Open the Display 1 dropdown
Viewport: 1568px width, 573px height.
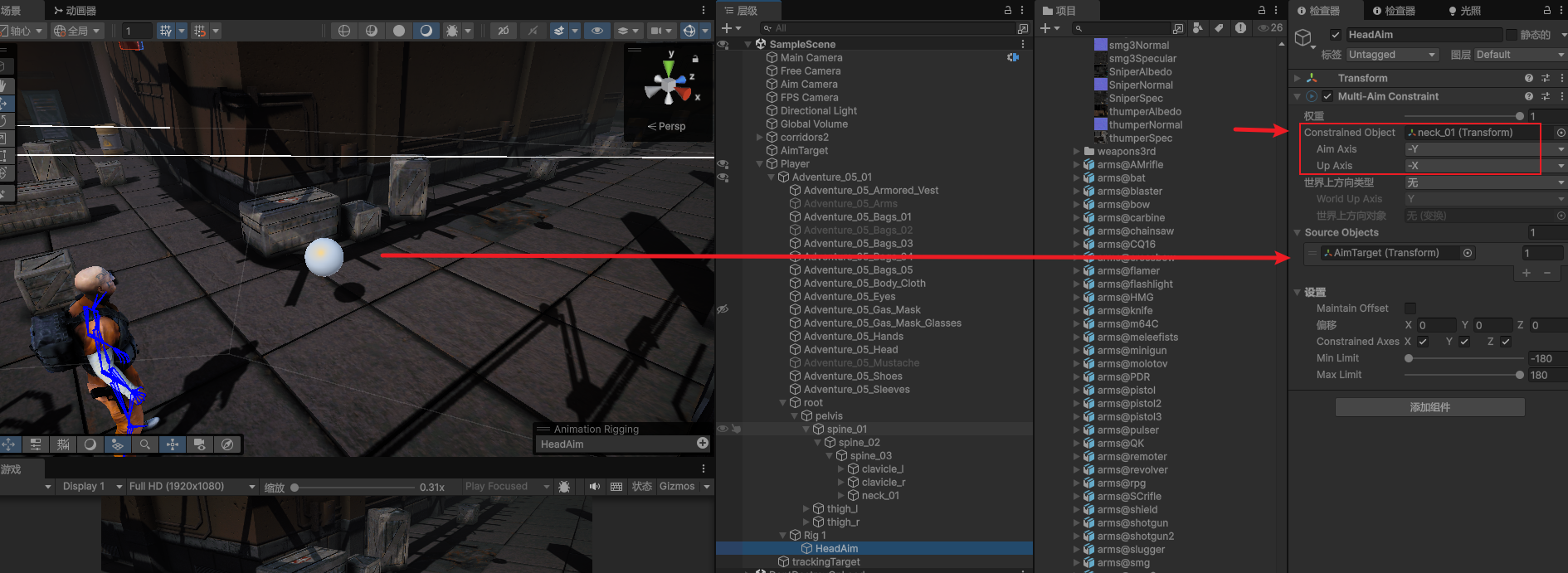tap(92, 487)
